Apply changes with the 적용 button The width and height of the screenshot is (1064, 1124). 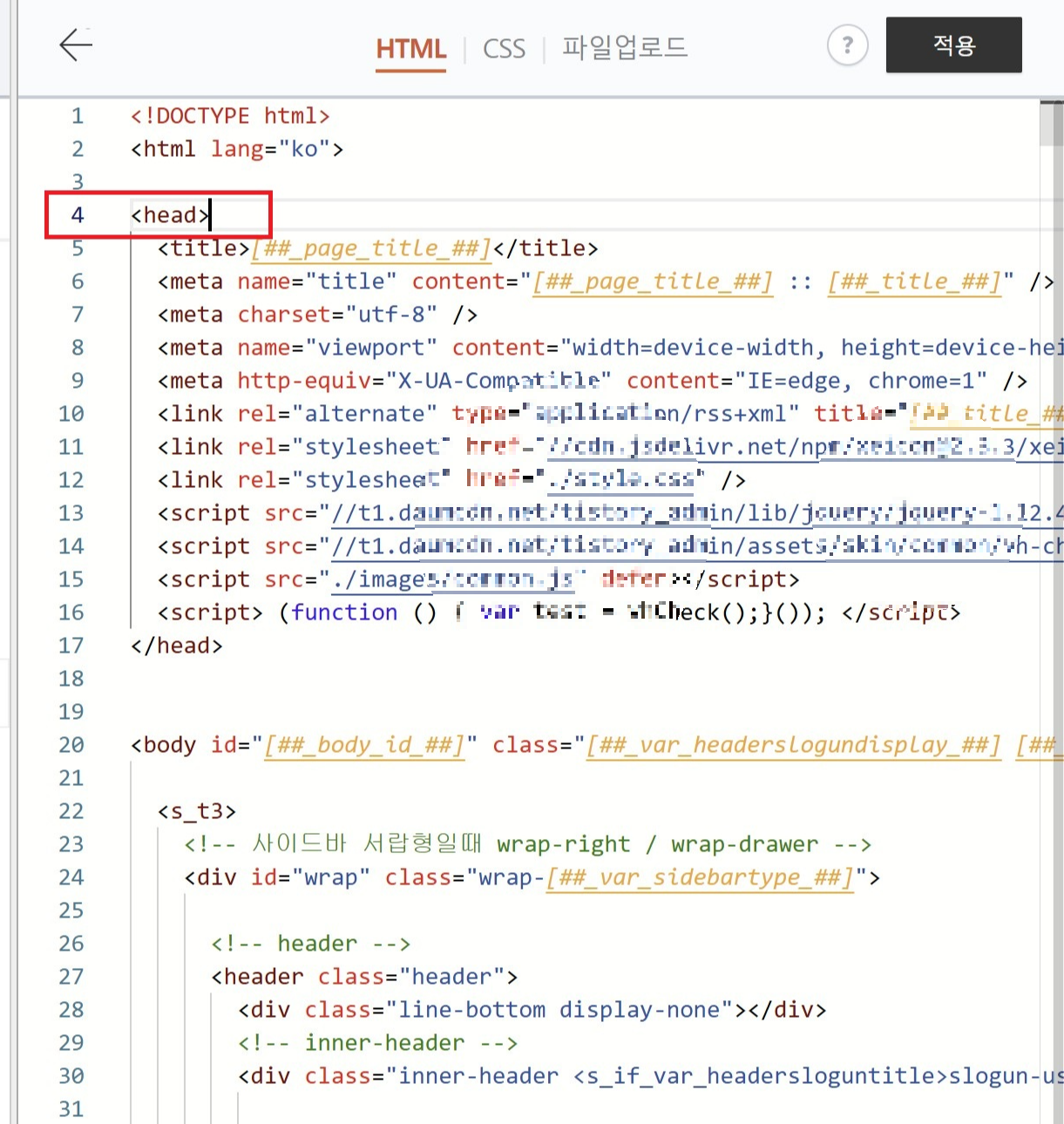click(954, 44)
